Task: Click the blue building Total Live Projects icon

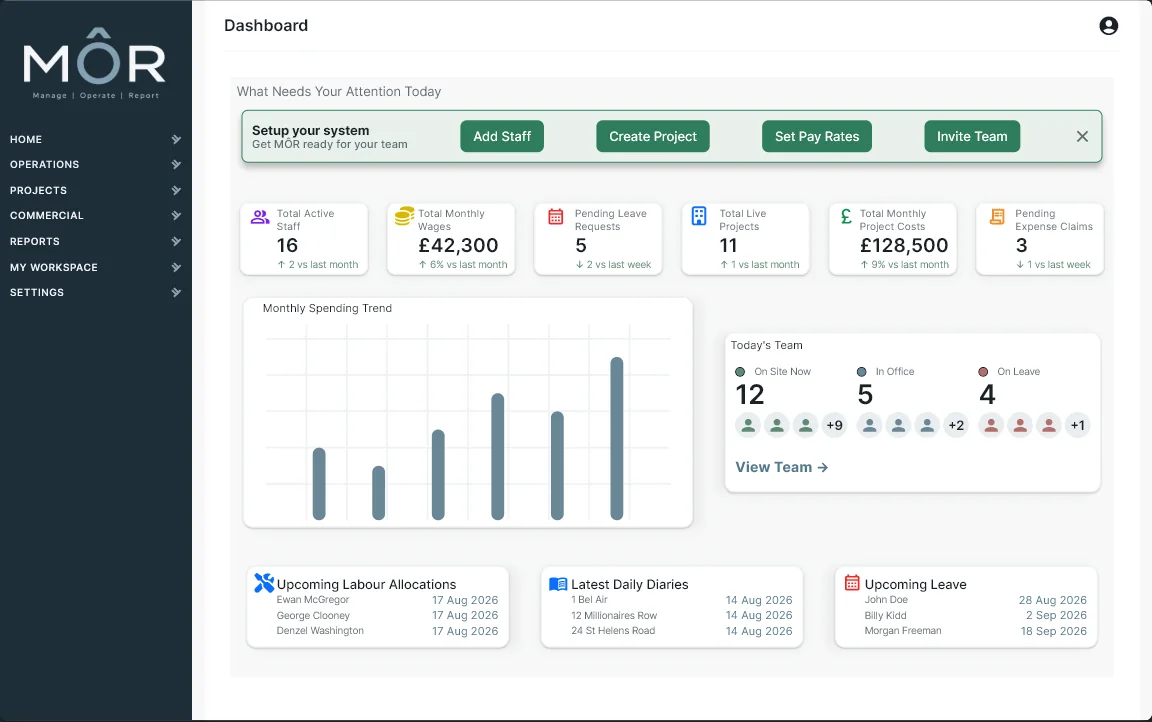Action: tap(699, 216)
